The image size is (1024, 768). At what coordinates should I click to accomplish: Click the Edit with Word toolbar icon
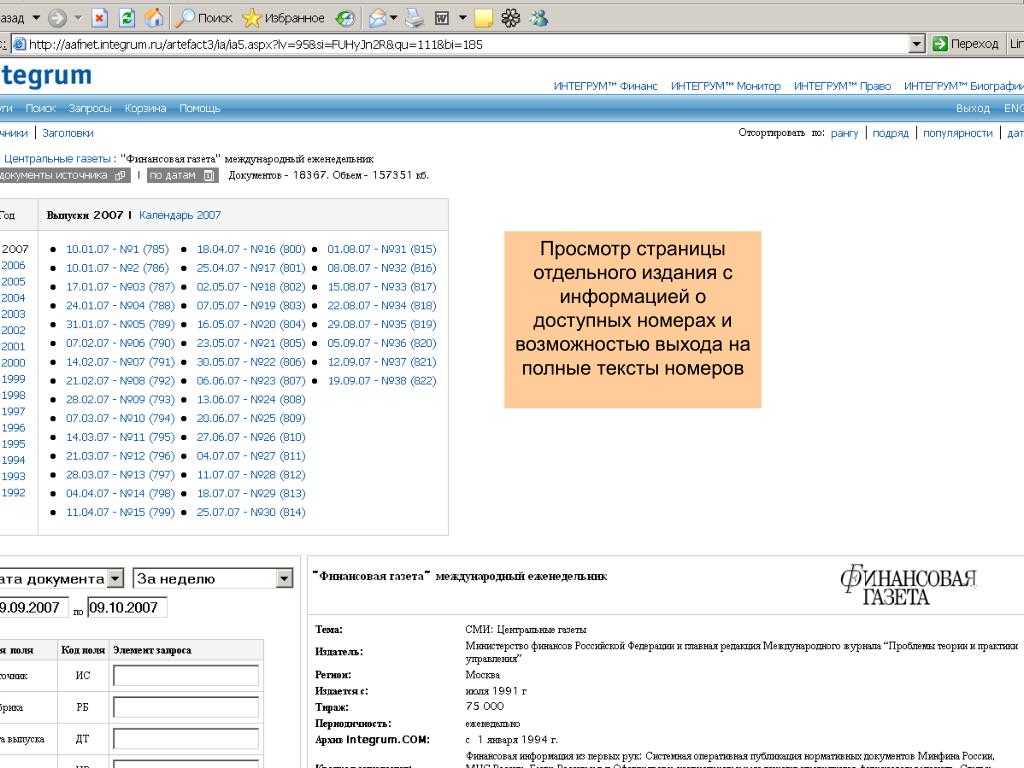[x=442, y=18]
